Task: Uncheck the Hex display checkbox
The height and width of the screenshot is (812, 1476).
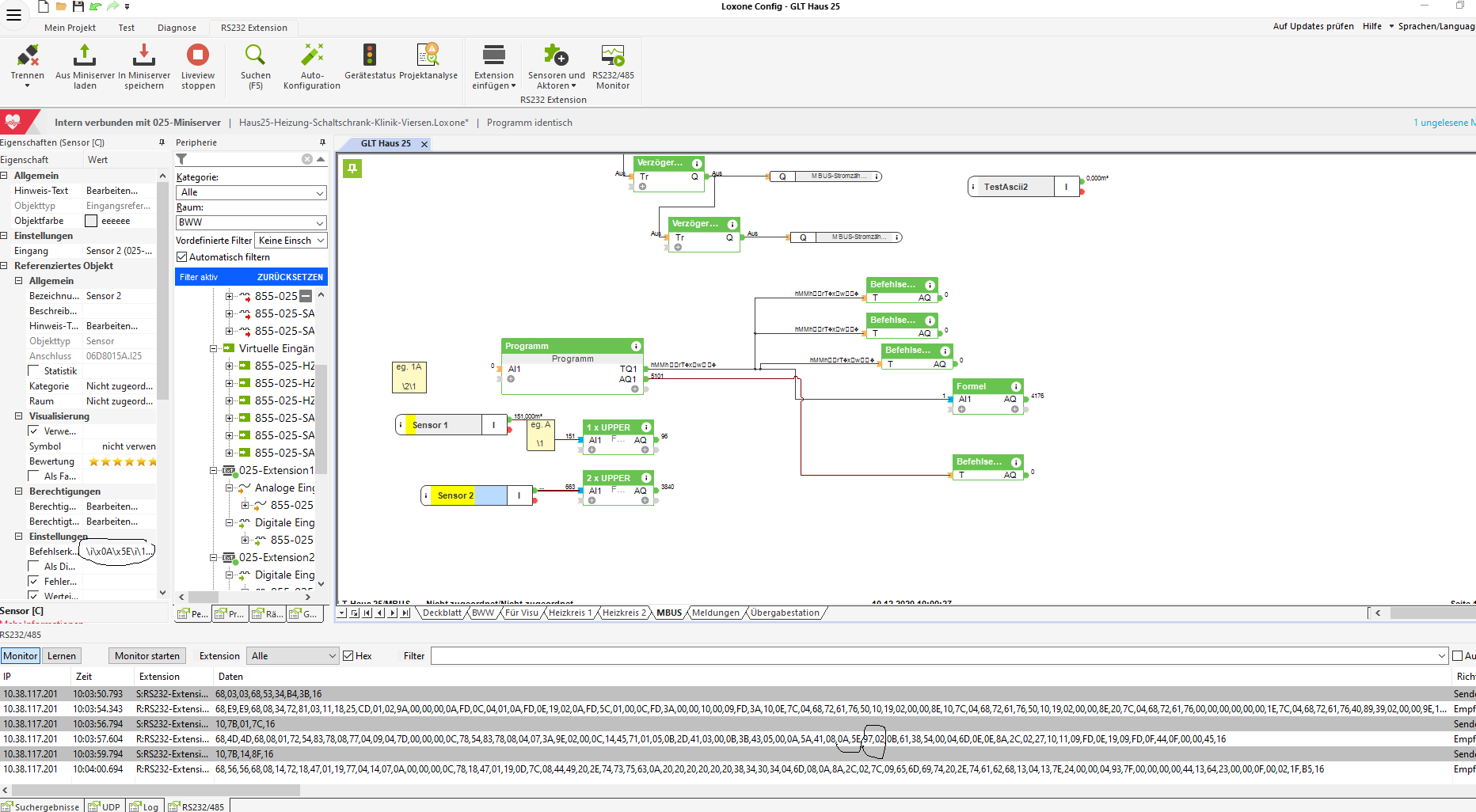Action: 348,656
